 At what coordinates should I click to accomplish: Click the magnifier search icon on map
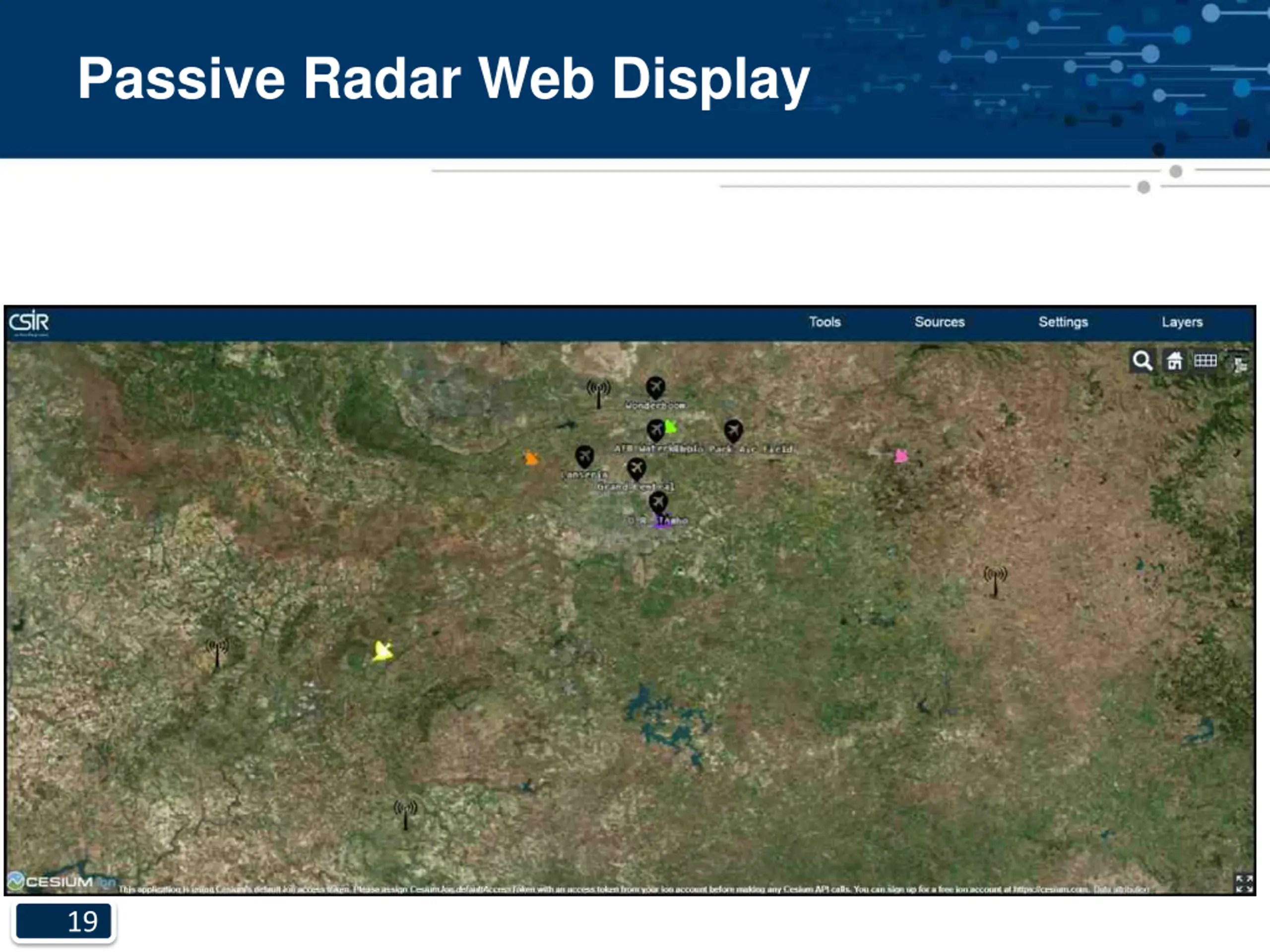tap(1142, 361)
